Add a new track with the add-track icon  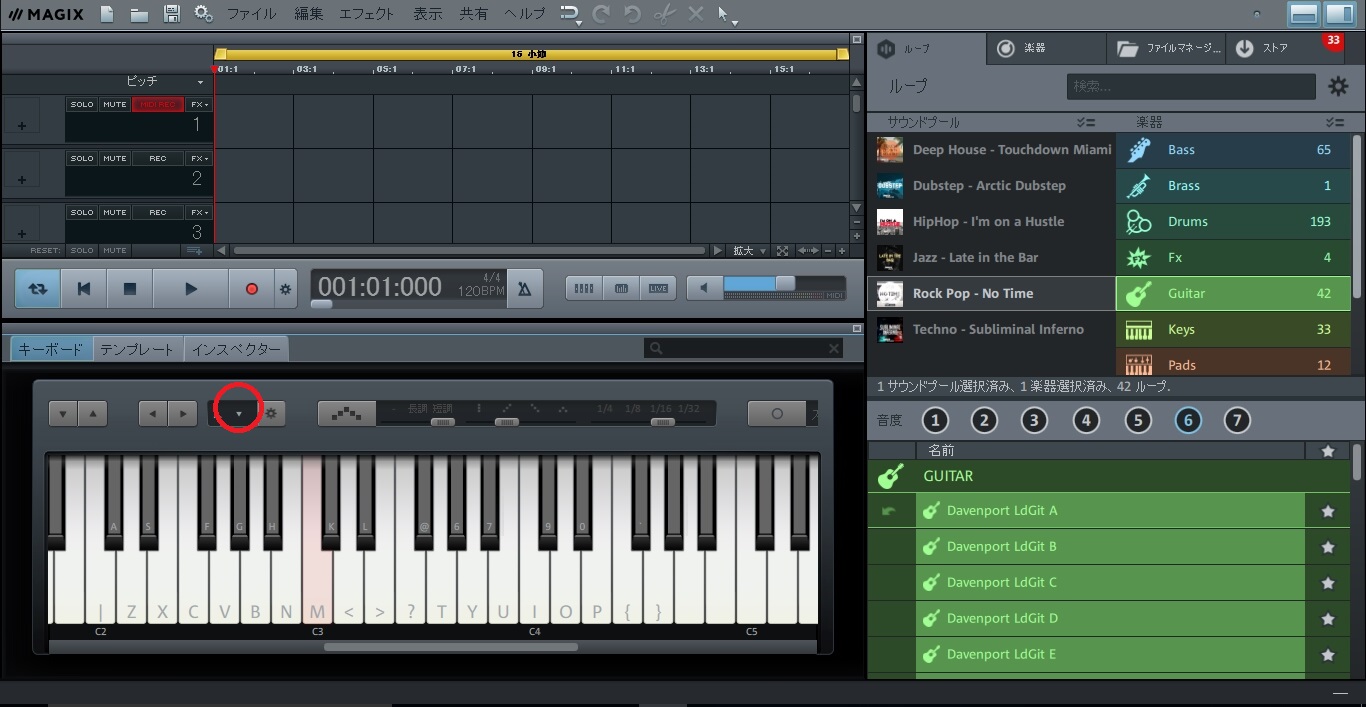click(196, 250)
